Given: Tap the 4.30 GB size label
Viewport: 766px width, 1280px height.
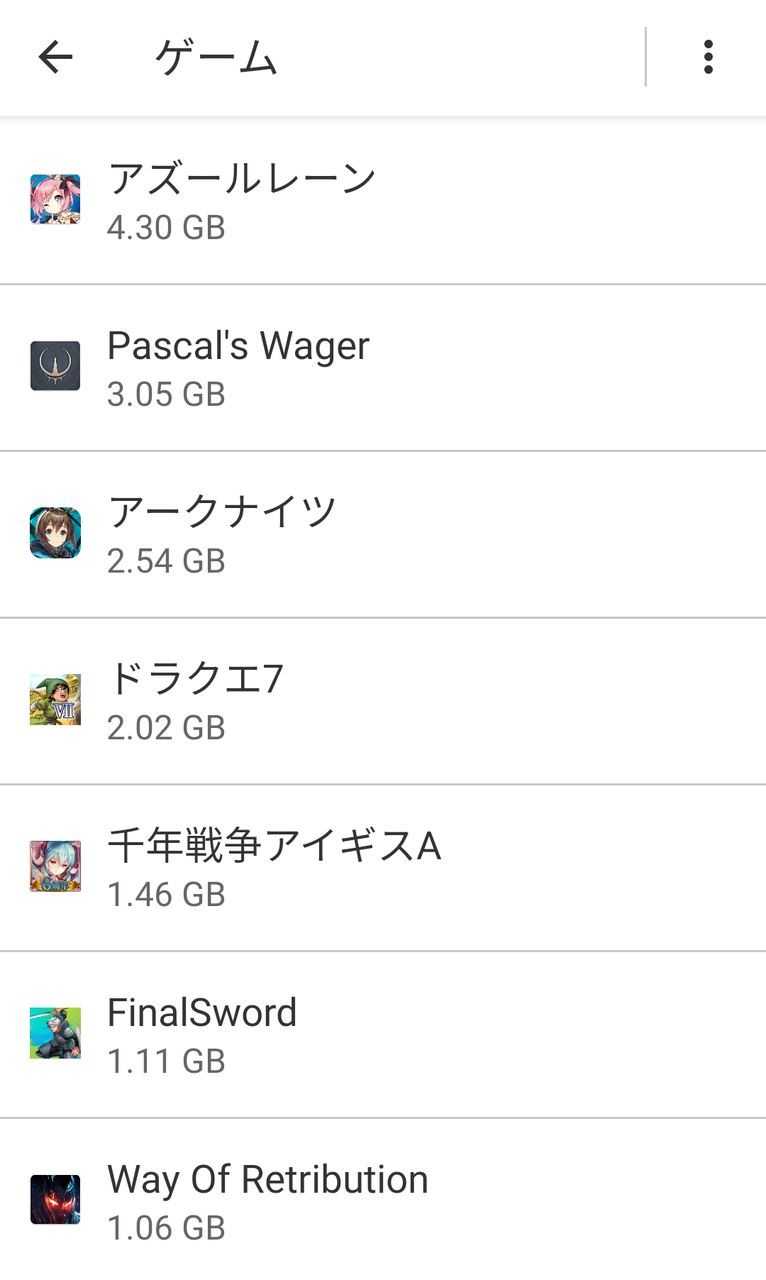Looking at the screenshot, I should click(166, 227).
